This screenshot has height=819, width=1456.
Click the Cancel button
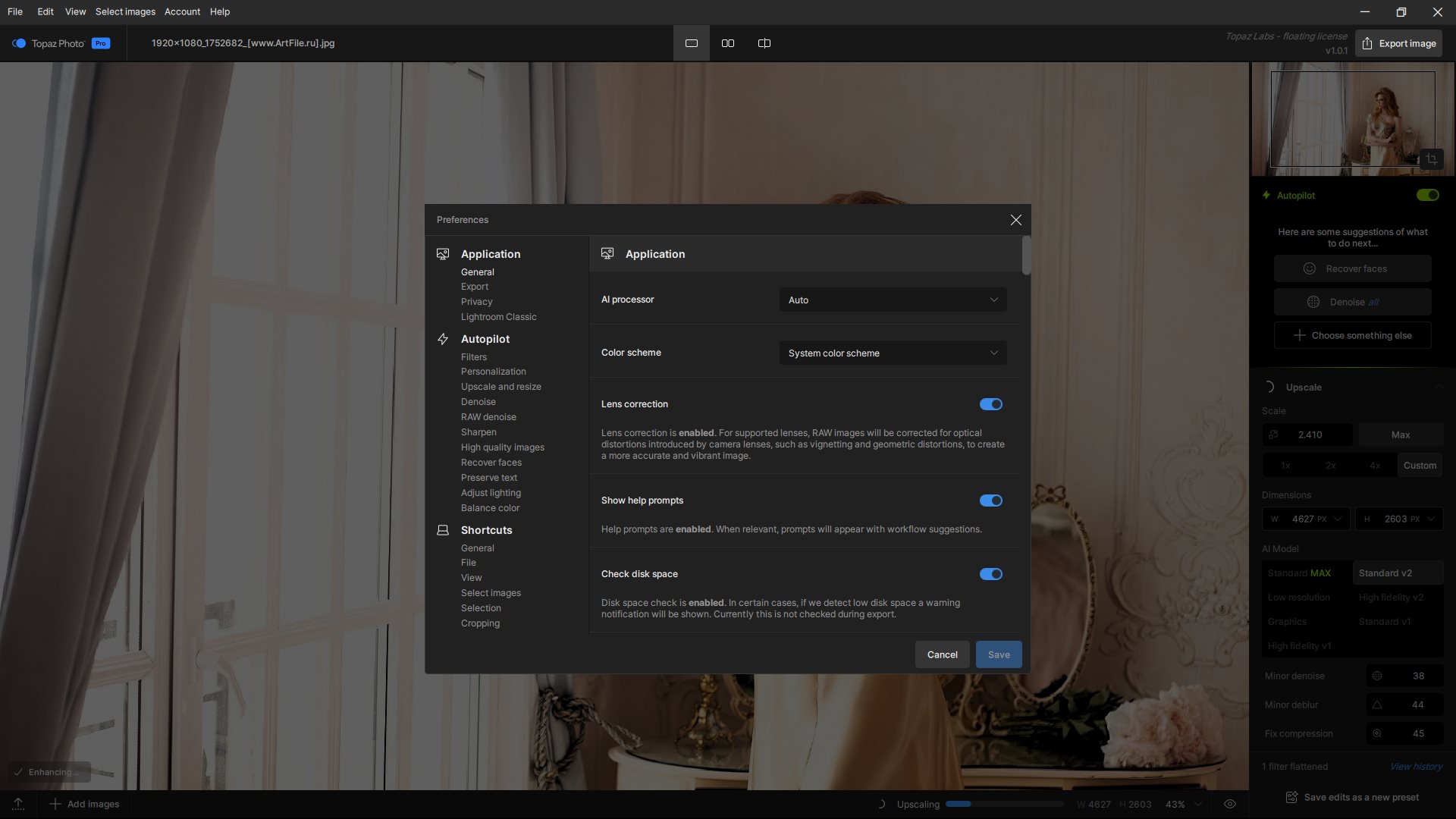point(942,654)
